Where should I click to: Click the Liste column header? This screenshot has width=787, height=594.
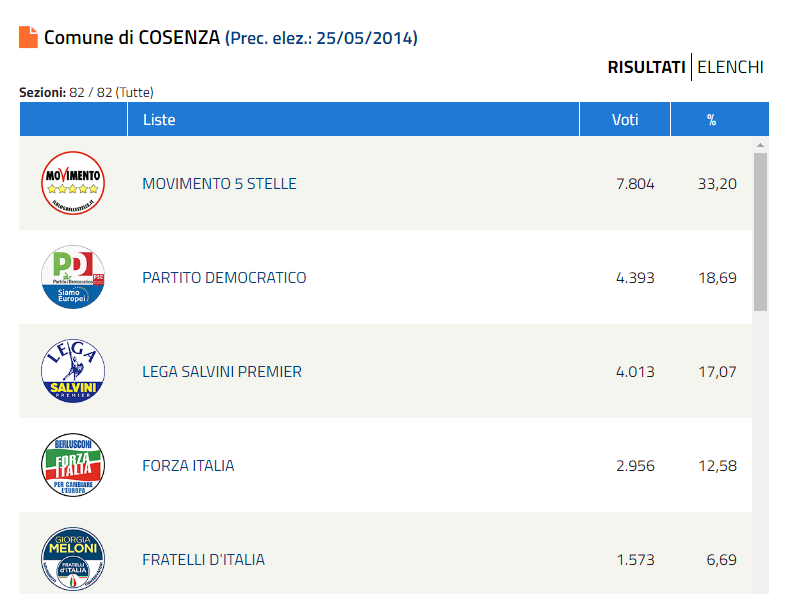pos(353,120)
